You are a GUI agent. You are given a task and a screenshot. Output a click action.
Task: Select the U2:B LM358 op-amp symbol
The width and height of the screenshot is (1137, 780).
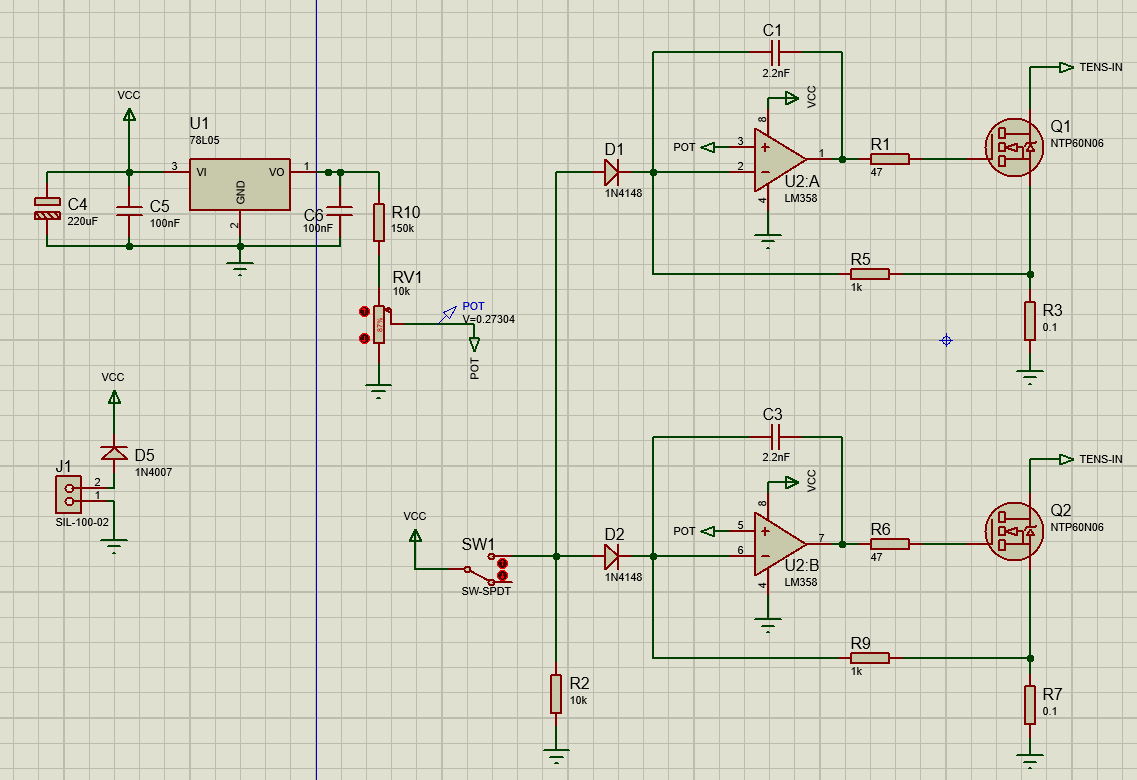(778, 544)
